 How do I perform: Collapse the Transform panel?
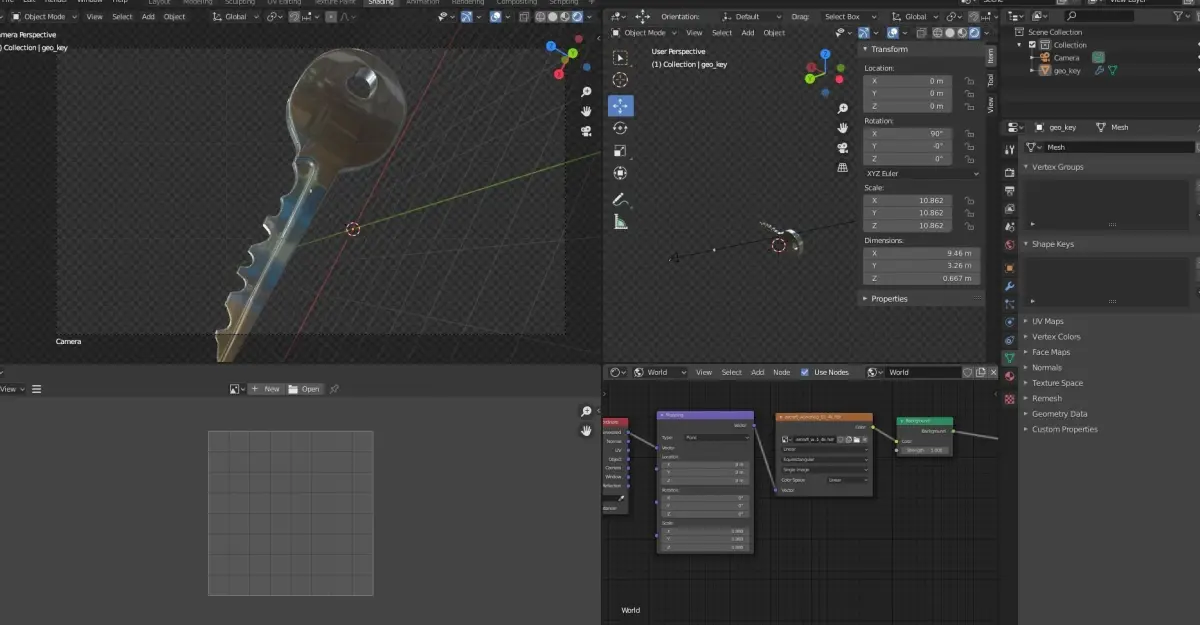pyautogui.click(x=890, y=49)
